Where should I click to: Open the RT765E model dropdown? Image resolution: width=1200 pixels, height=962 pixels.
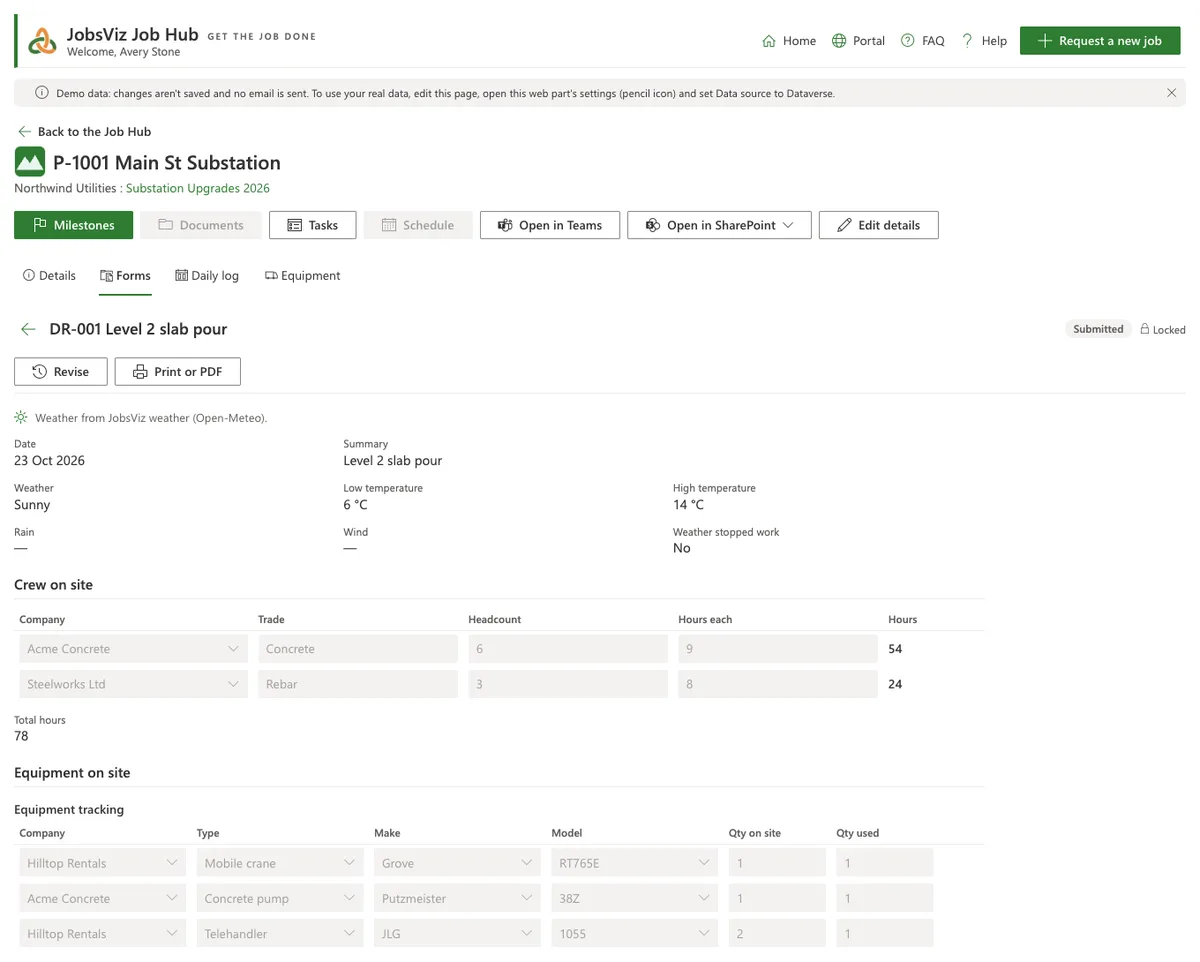tap(635, 863)
